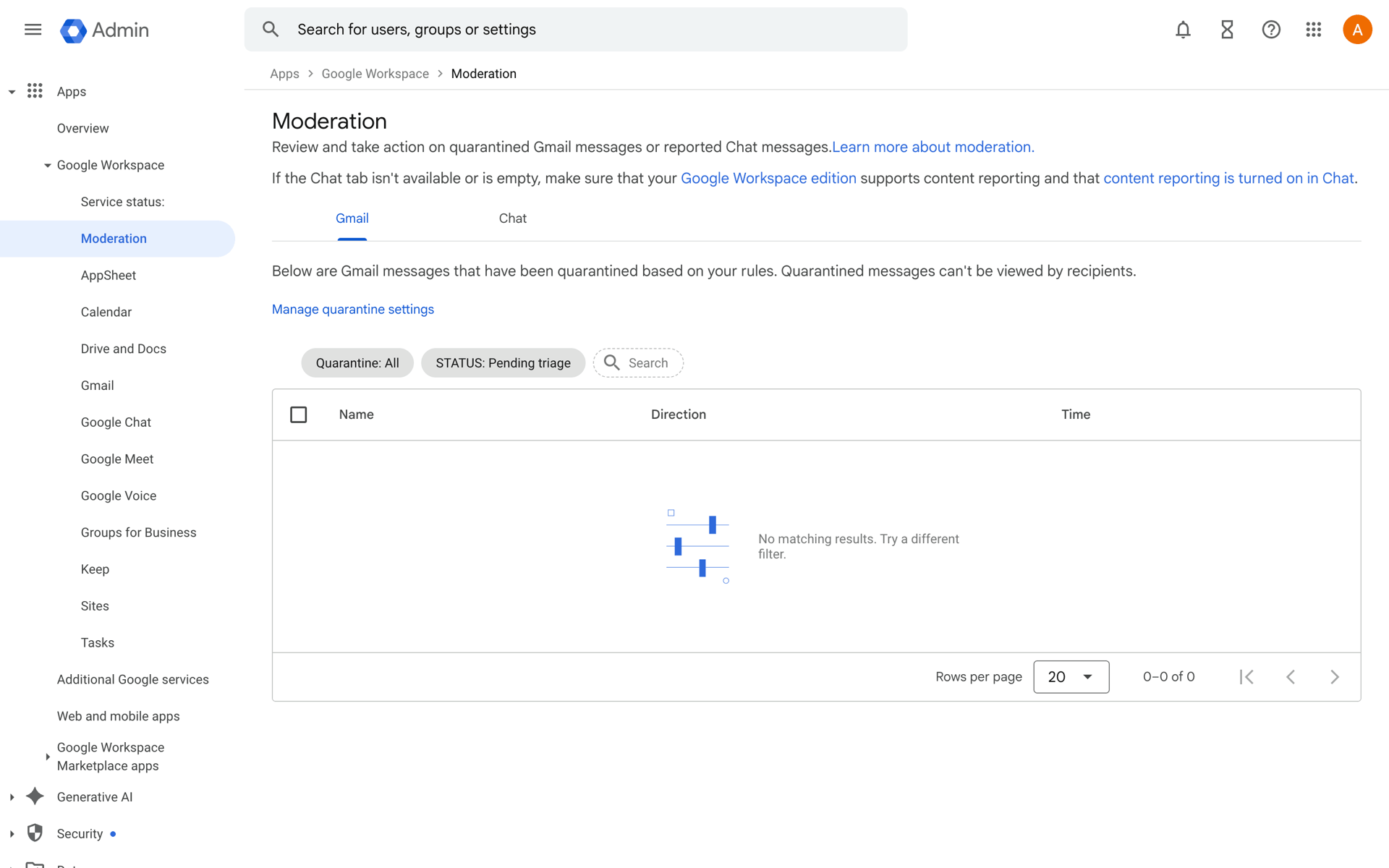Open the STATUS: Pending triage filter chip
1389x868 pixels.
click(x=503, y=363)
